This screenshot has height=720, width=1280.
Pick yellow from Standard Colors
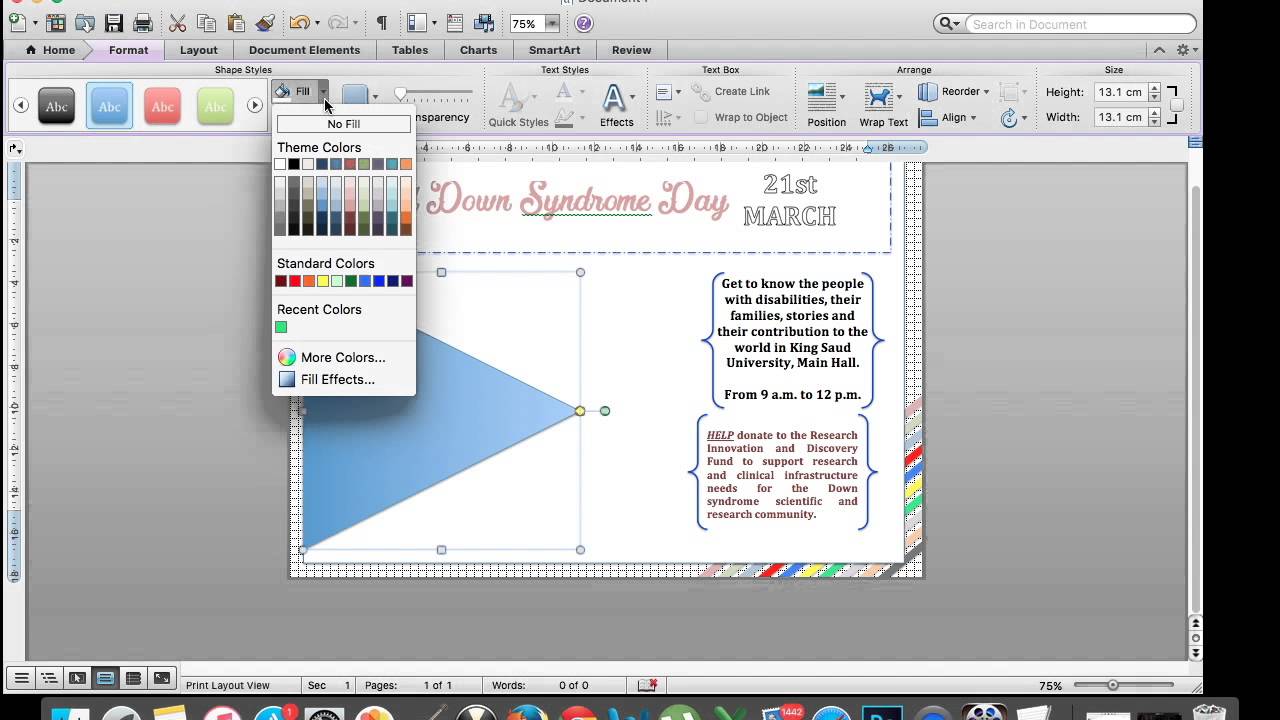(323, 281)
